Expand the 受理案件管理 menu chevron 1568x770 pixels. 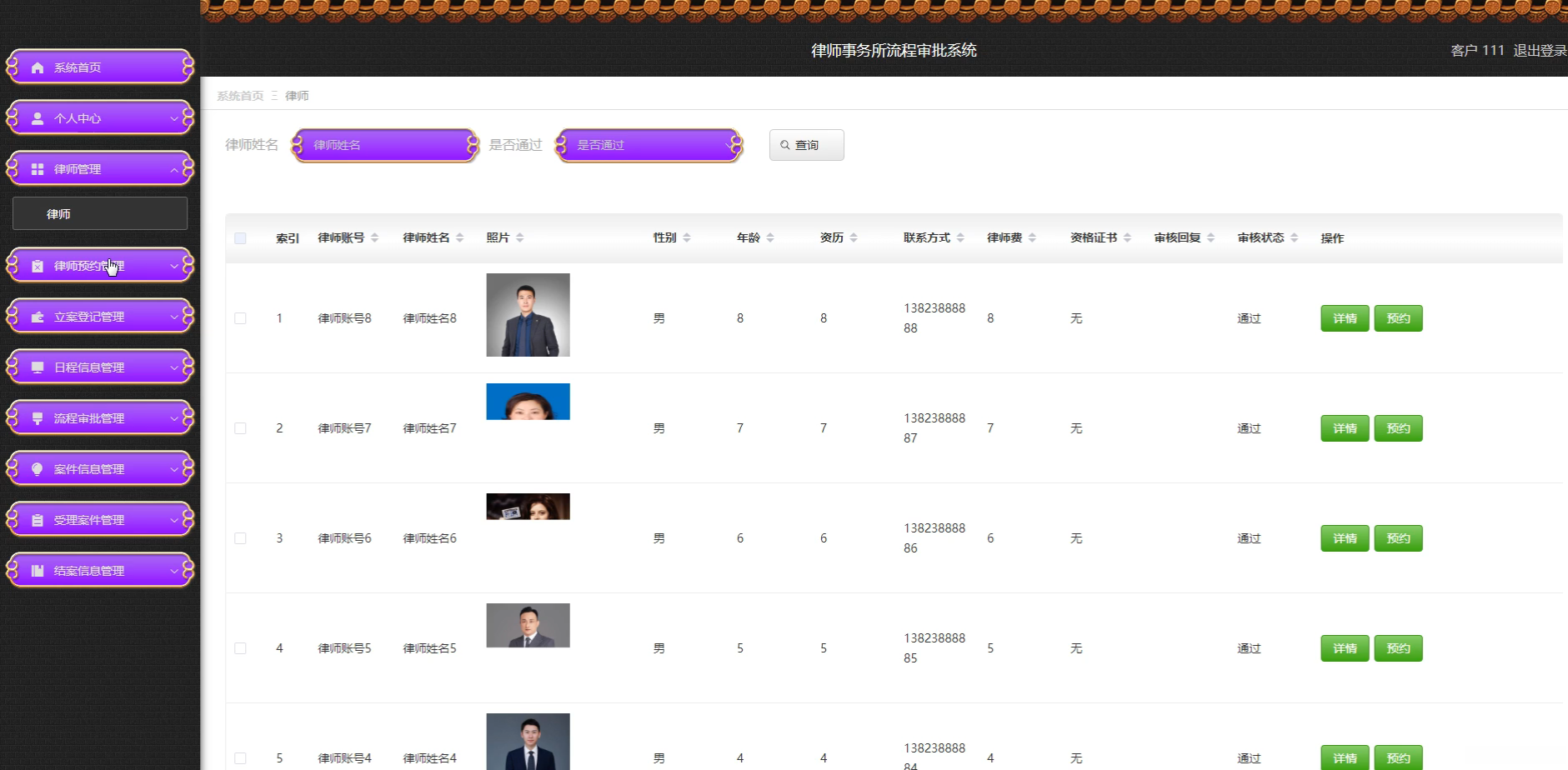click(173, 520)
